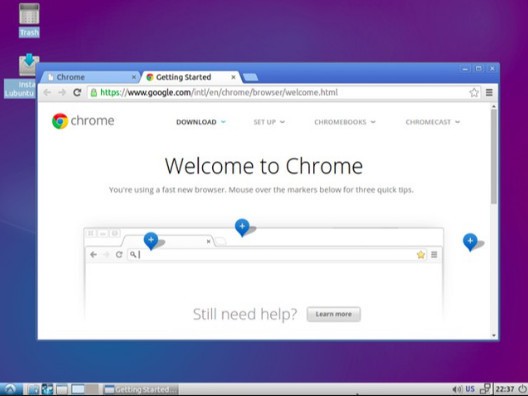This screenshot has height=396, width=528.
Task: Close the Chrome tab
Action: (x=134, y=77)
